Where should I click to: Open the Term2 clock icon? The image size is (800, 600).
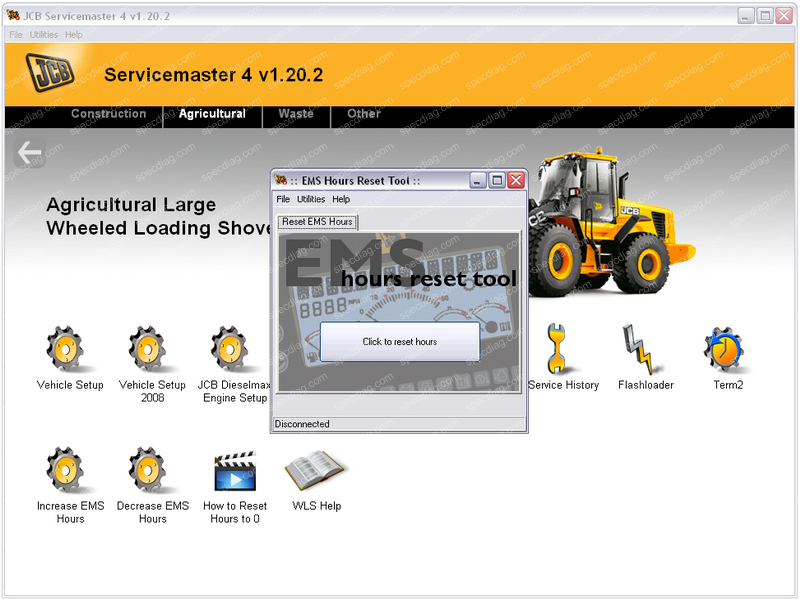coord(726,350)
